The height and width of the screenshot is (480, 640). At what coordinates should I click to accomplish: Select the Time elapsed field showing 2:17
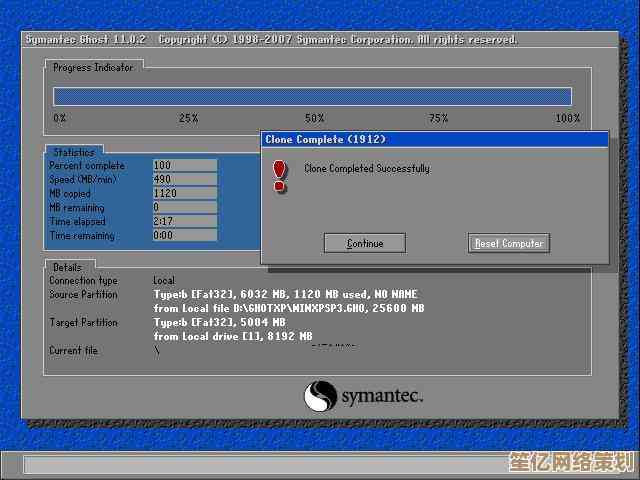point(184,221)
